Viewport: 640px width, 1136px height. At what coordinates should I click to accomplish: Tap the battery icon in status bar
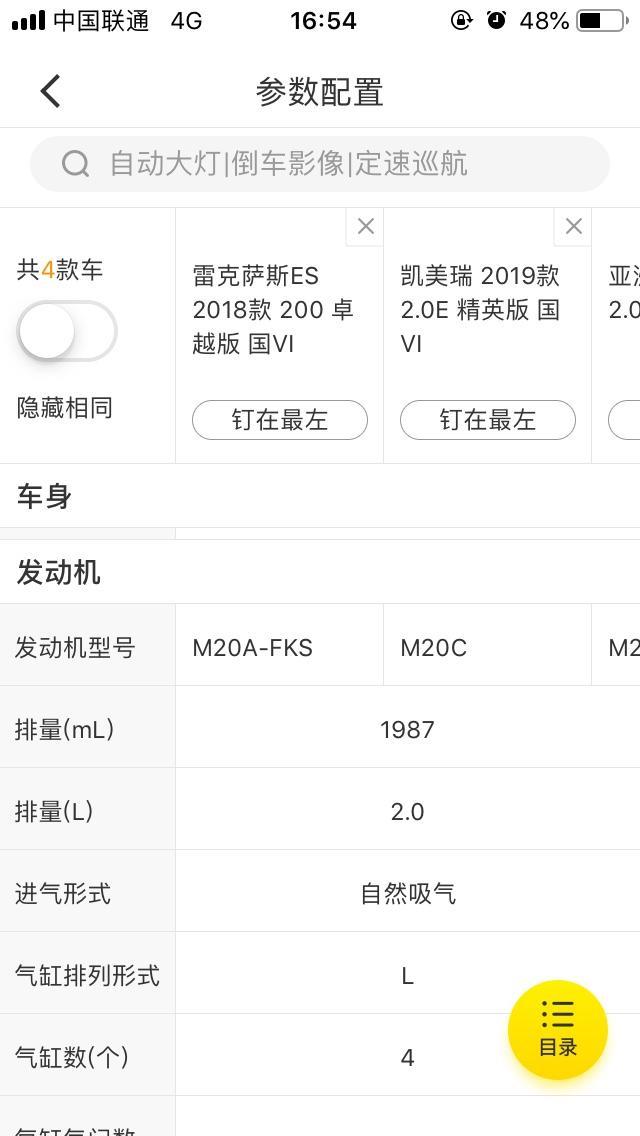(602, 20)
